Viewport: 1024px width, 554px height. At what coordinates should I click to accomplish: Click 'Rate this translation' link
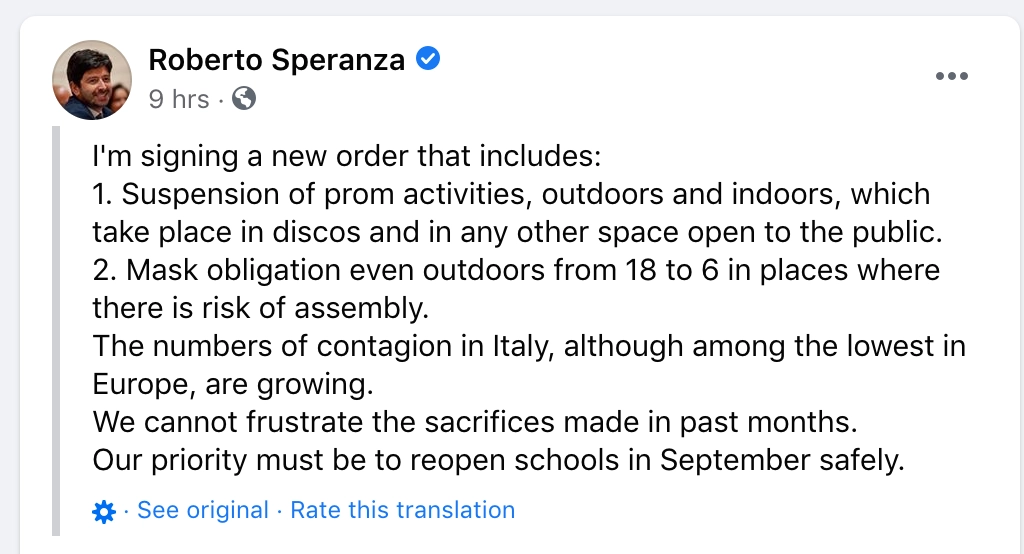click(402, 510)
